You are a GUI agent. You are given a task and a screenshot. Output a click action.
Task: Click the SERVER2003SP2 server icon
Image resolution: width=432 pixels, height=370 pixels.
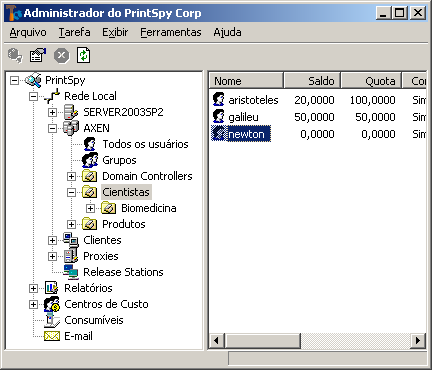[71, 112]
